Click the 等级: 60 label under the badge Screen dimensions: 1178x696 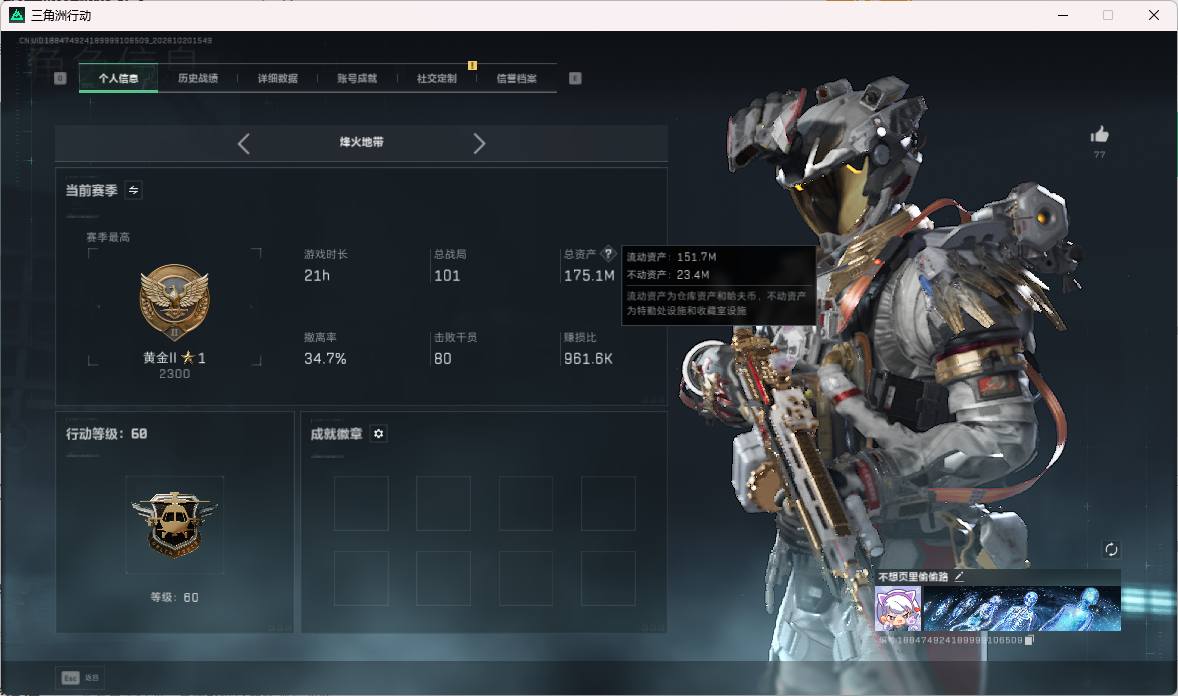point(174,598)
